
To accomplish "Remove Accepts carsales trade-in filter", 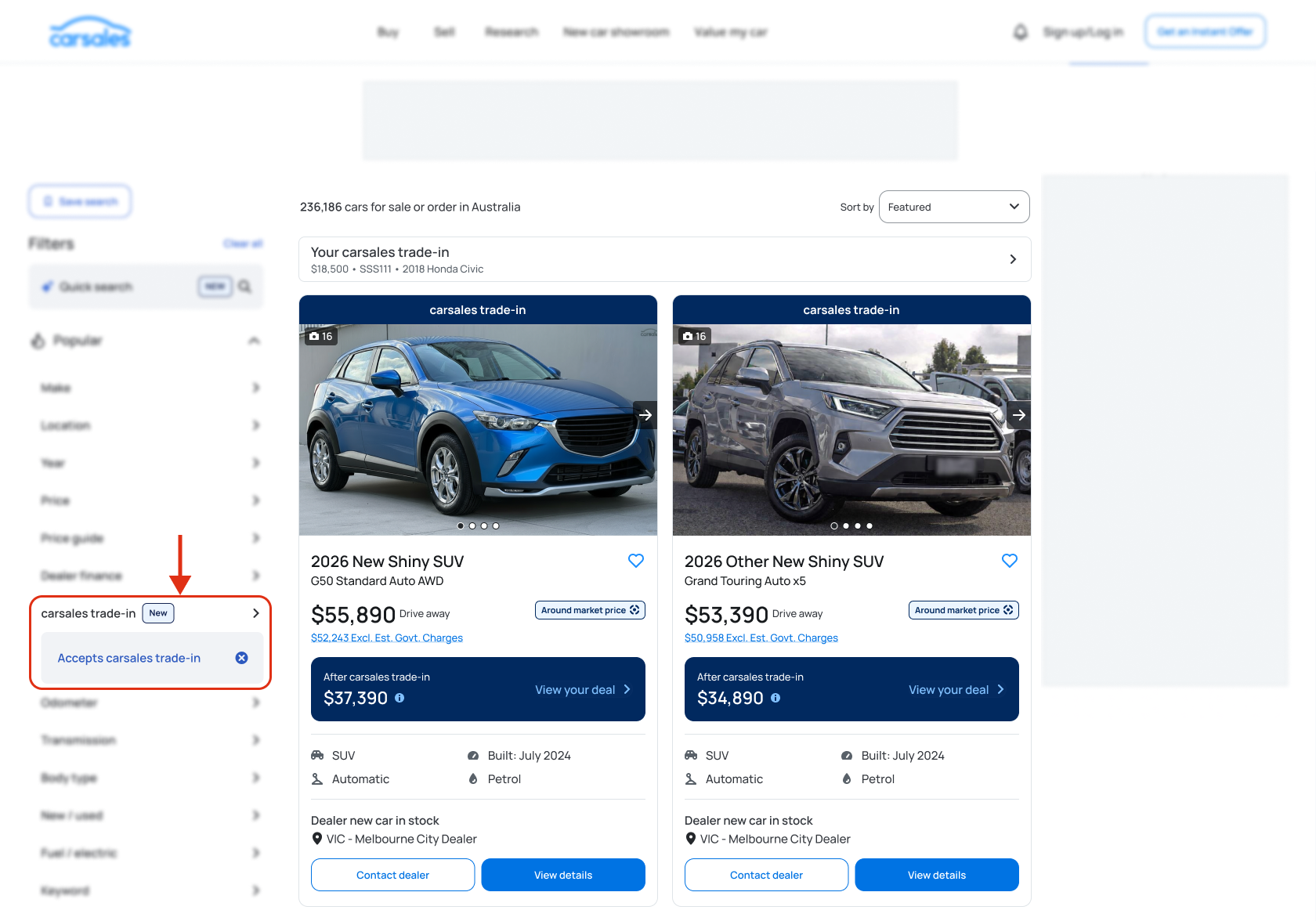I will point(242,658).
